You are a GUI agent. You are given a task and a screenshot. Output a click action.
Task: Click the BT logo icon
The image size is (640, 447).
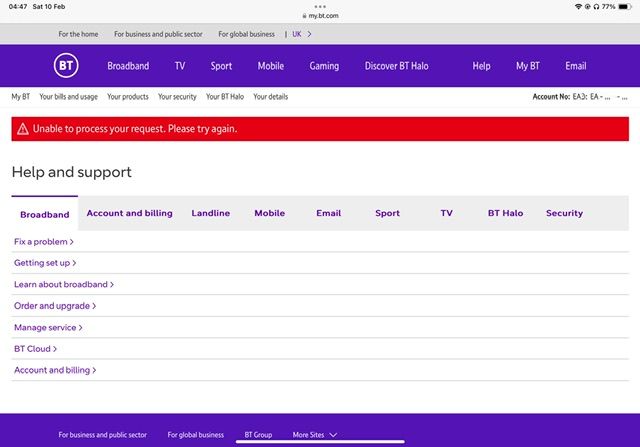click(65, 66)
